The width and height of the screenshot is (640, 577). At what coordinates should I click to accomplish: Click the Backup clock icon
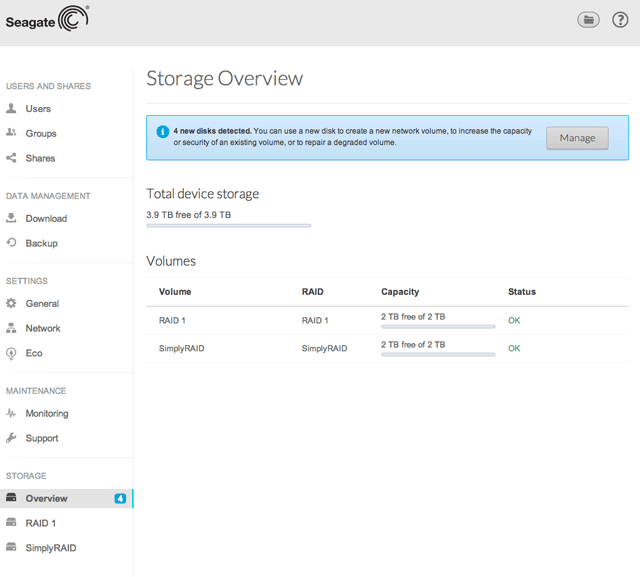pos(12,243)
